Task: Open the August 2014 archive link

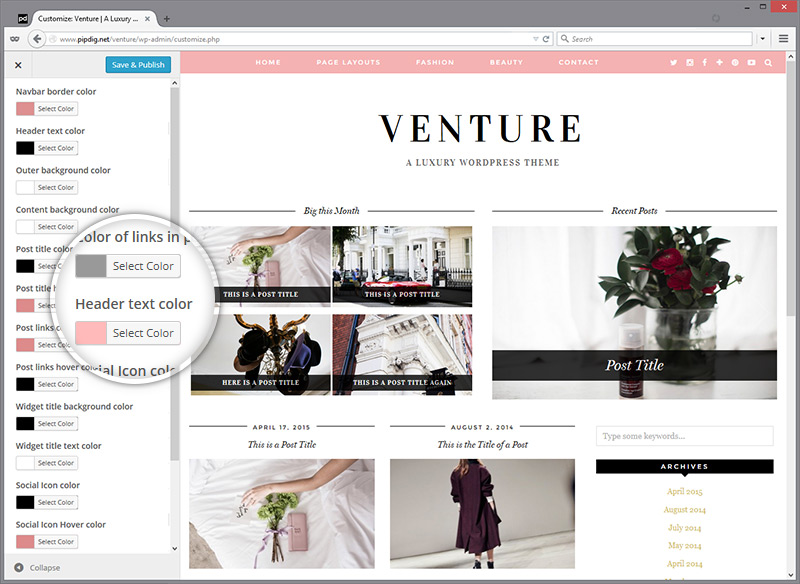Action: [x=685, y=510]
